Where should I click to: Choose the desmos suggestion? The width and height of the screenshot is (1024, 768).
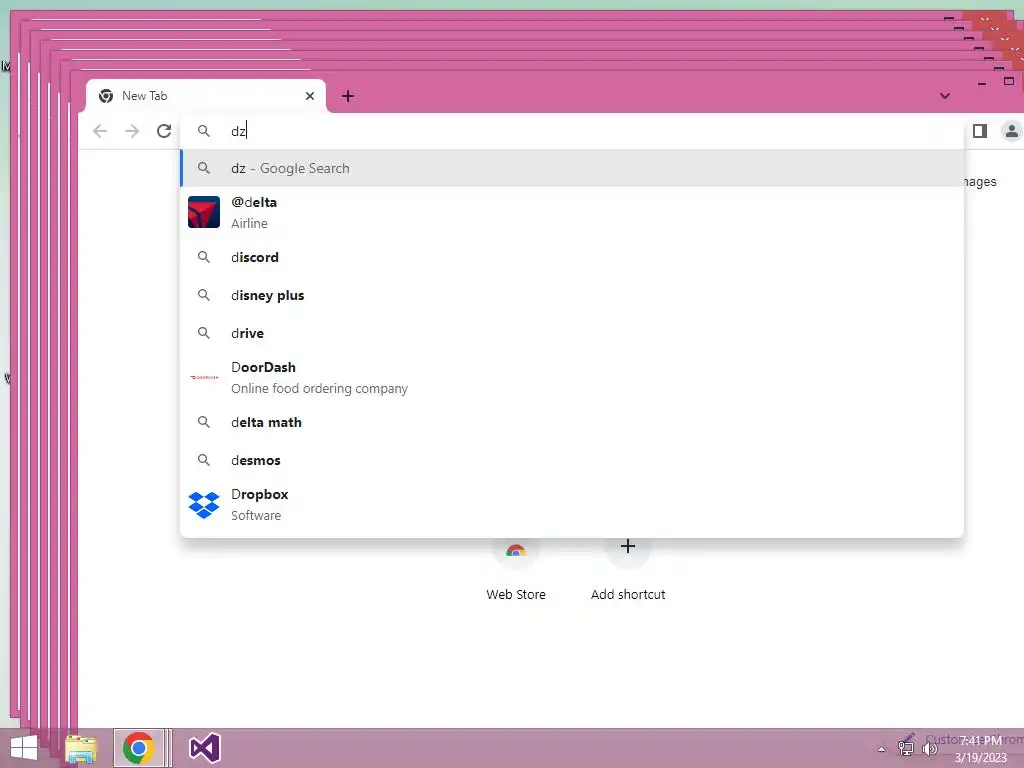point(571,460)
